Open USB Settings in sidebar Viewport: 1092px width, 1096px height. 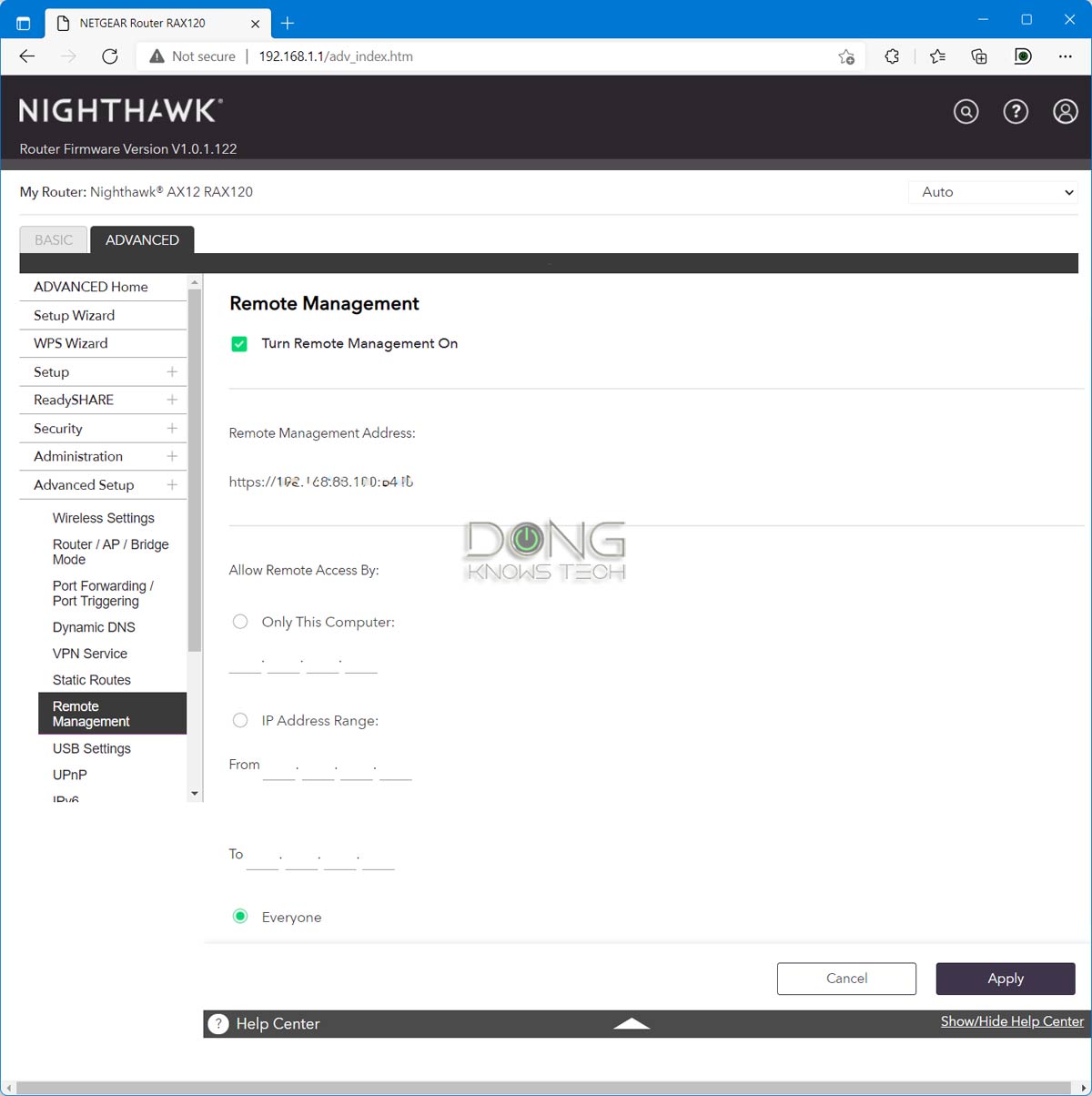coord(92,748)
